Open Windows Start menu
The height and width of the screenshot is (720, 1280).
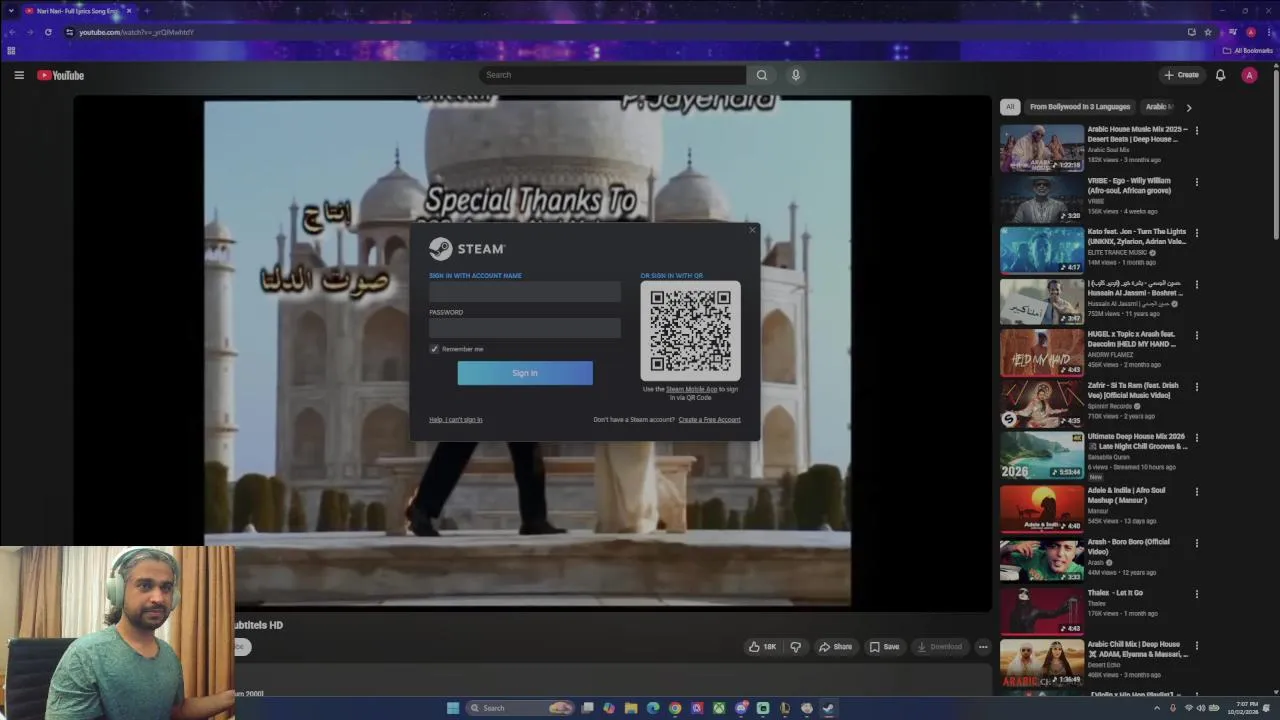(x=453, y=708)
